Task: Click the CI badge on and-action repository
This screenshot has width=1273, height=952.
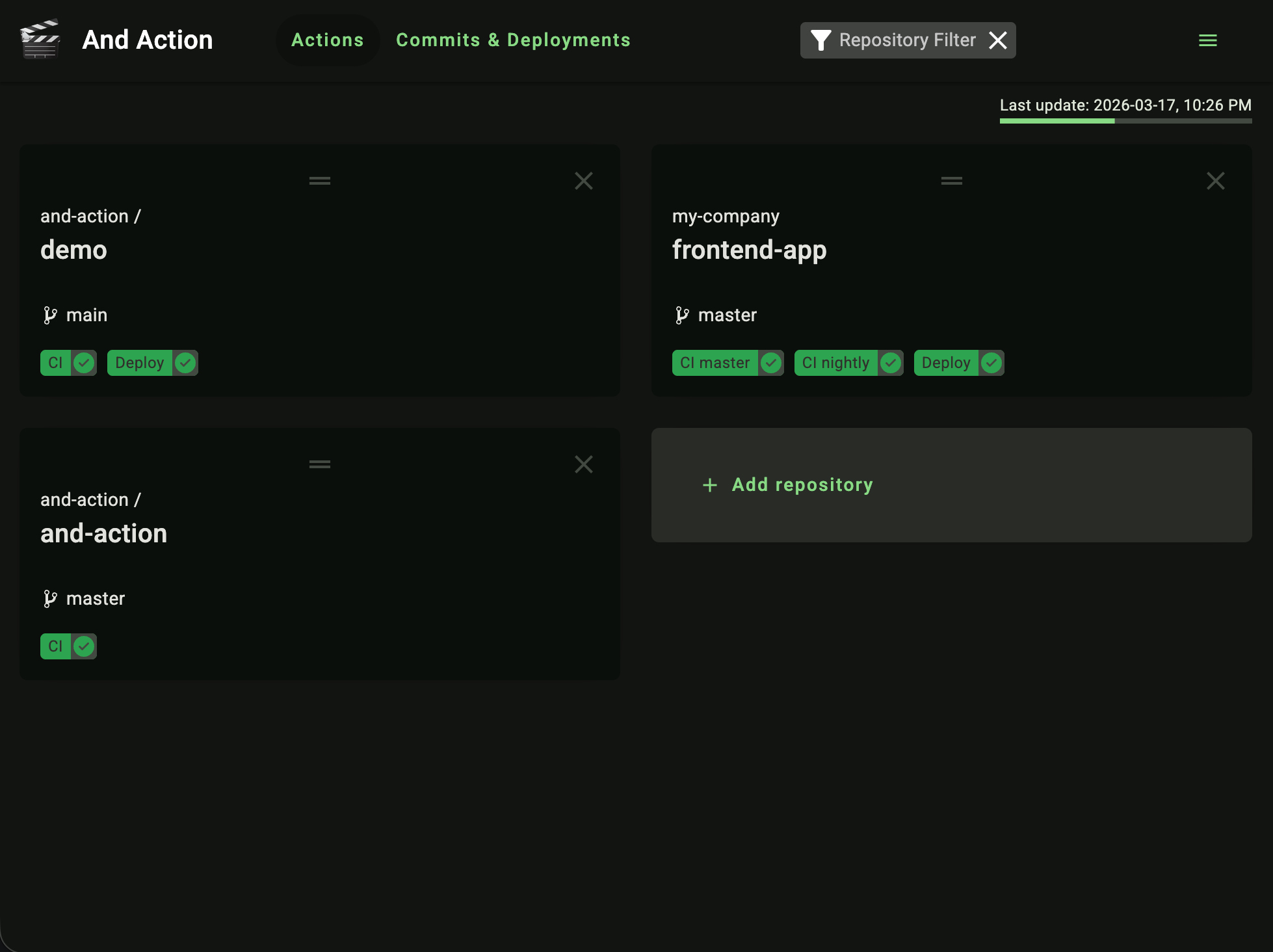Action: [x=55, y=646]
